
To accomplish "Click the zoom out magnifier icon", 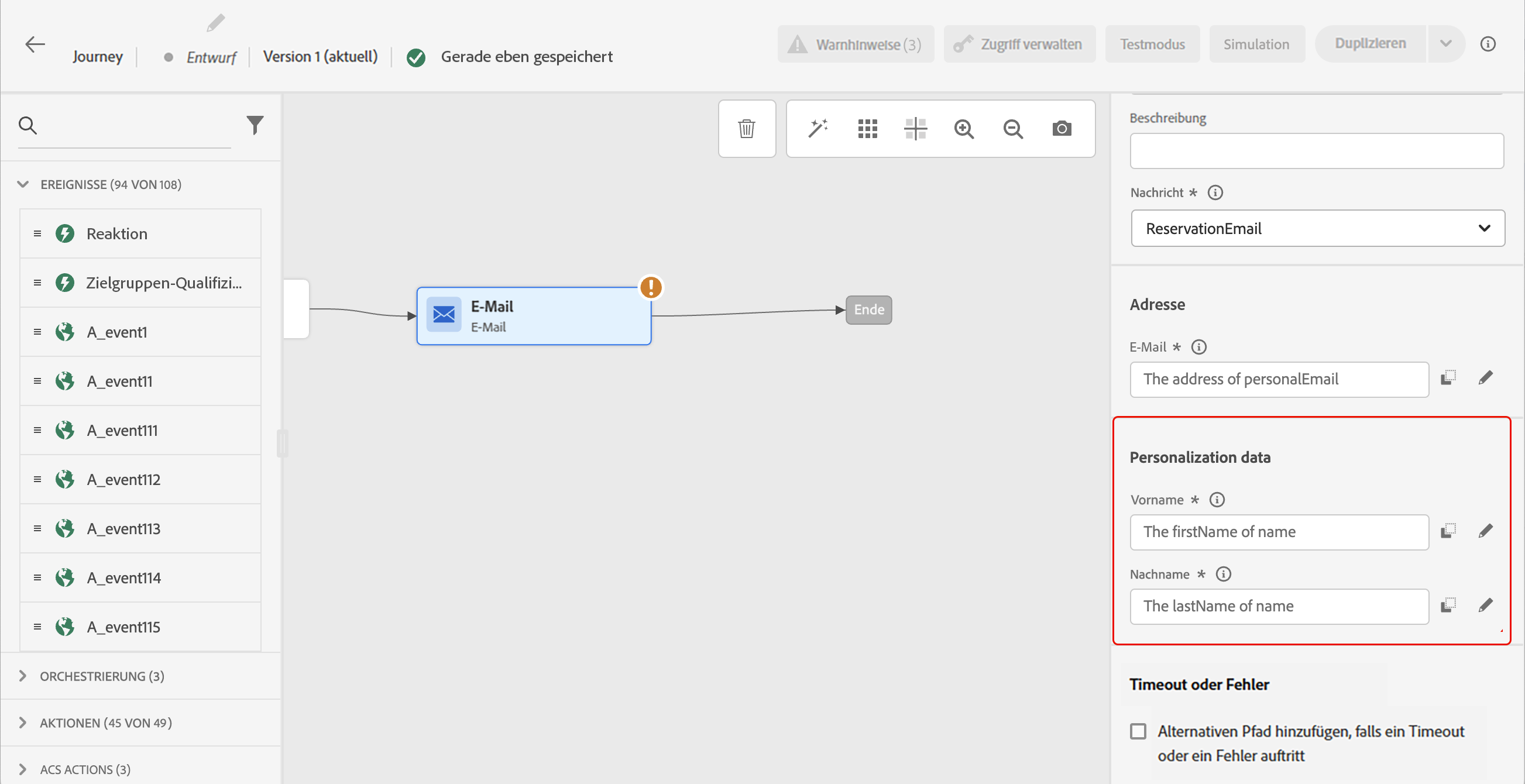I will (1013, 128).
